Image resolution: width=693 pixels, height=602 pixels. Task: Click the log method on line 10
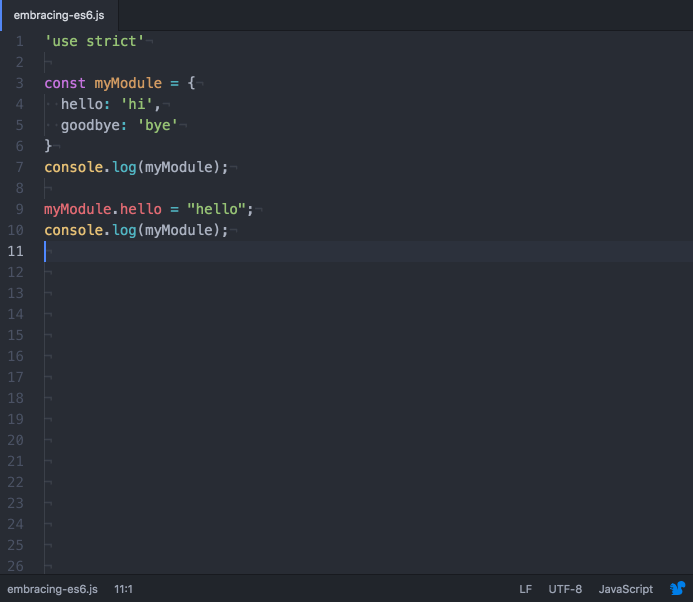coord(124,230)
